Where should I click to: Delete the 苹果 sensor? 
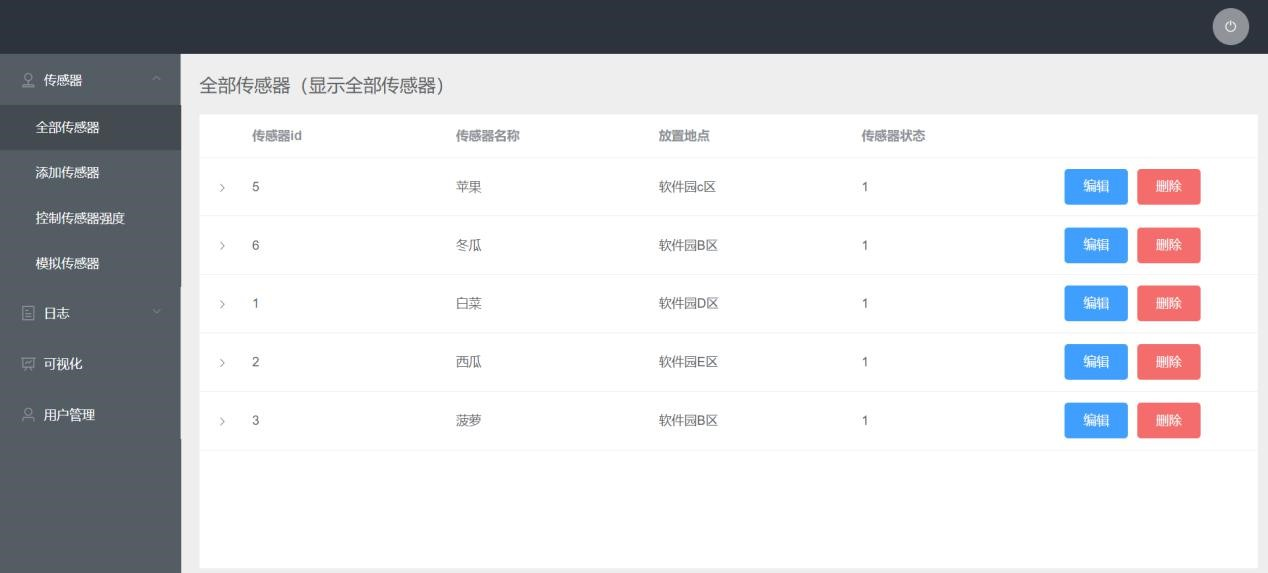(x=1168, y=187)
